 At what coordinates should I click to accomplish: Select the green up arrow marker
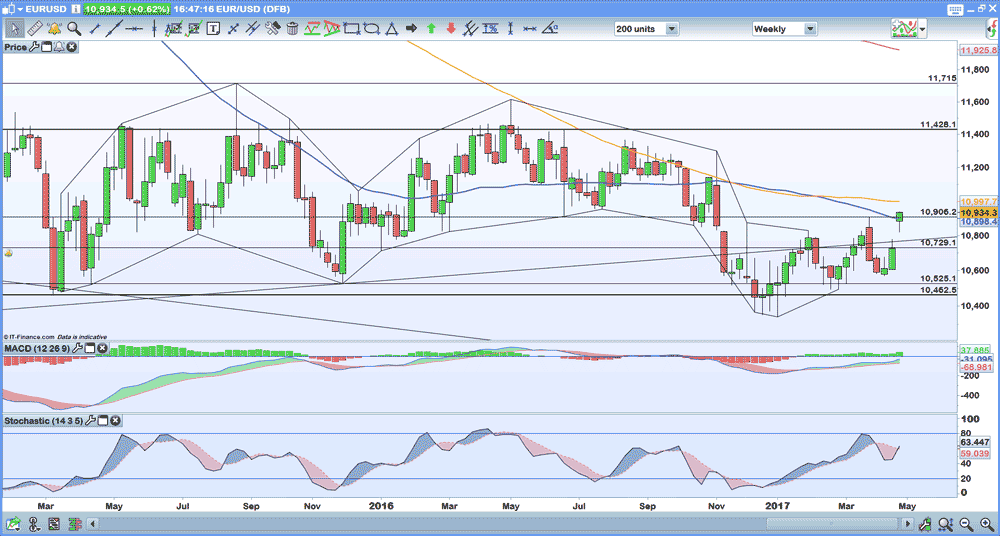432,28
